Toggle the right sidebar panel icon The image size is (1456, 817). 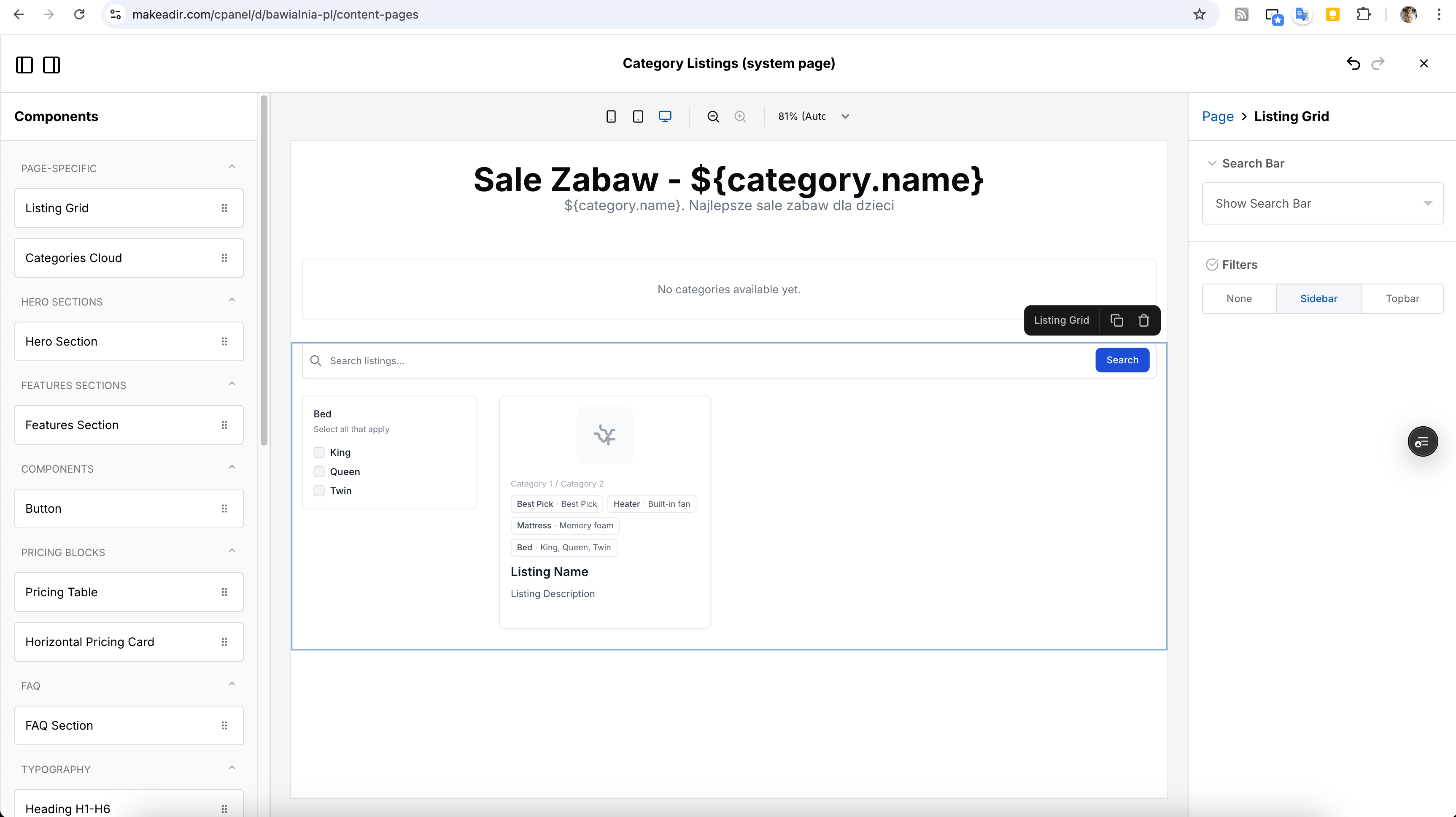click(51, 65)
